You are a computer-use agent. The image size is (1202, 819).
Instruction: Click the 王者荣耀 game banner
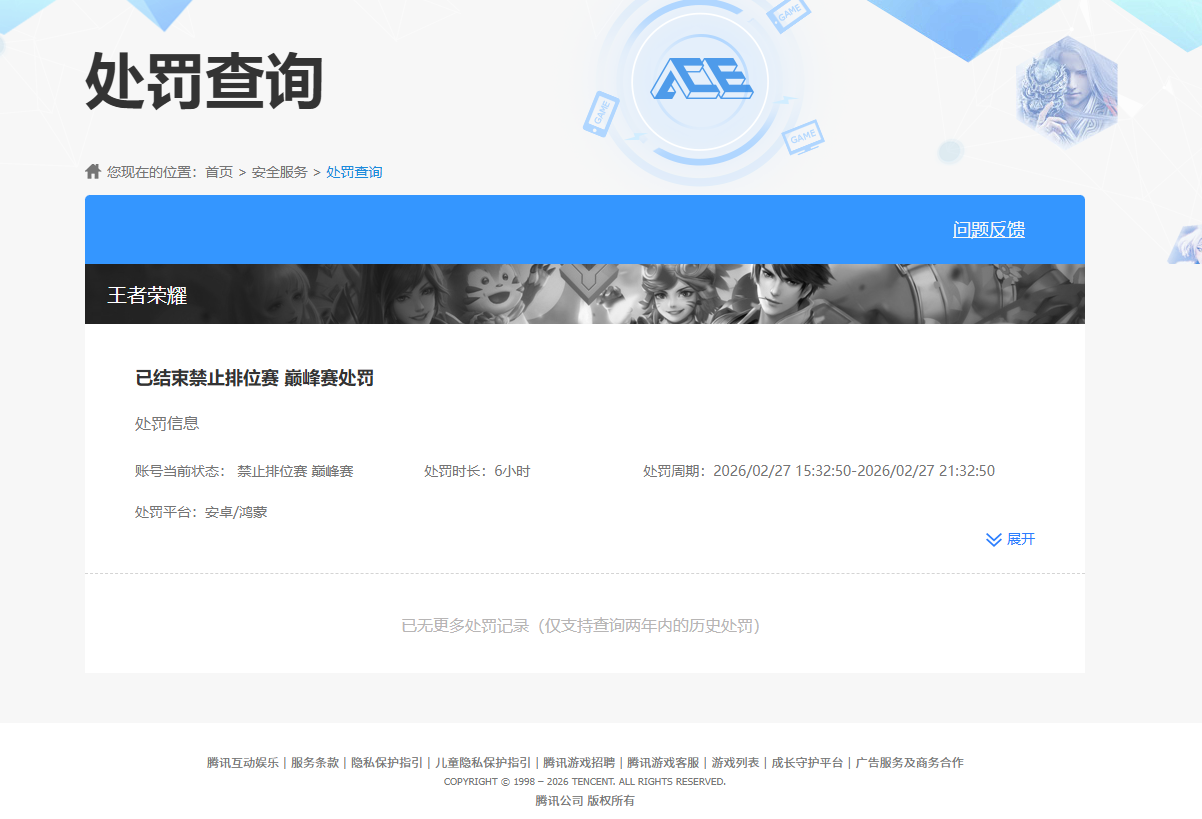[584, 294]
